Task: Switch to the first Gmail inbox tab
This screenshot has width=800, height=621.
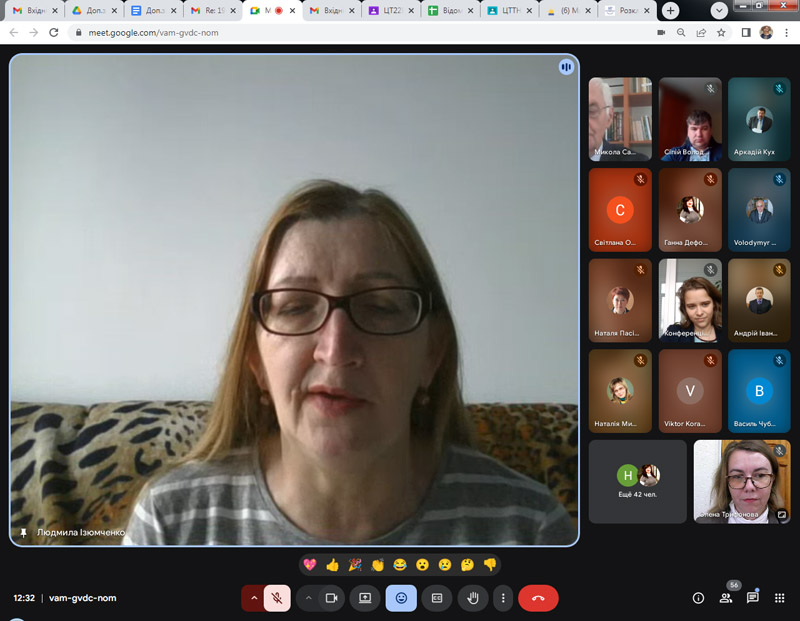Action: (33, 11)
